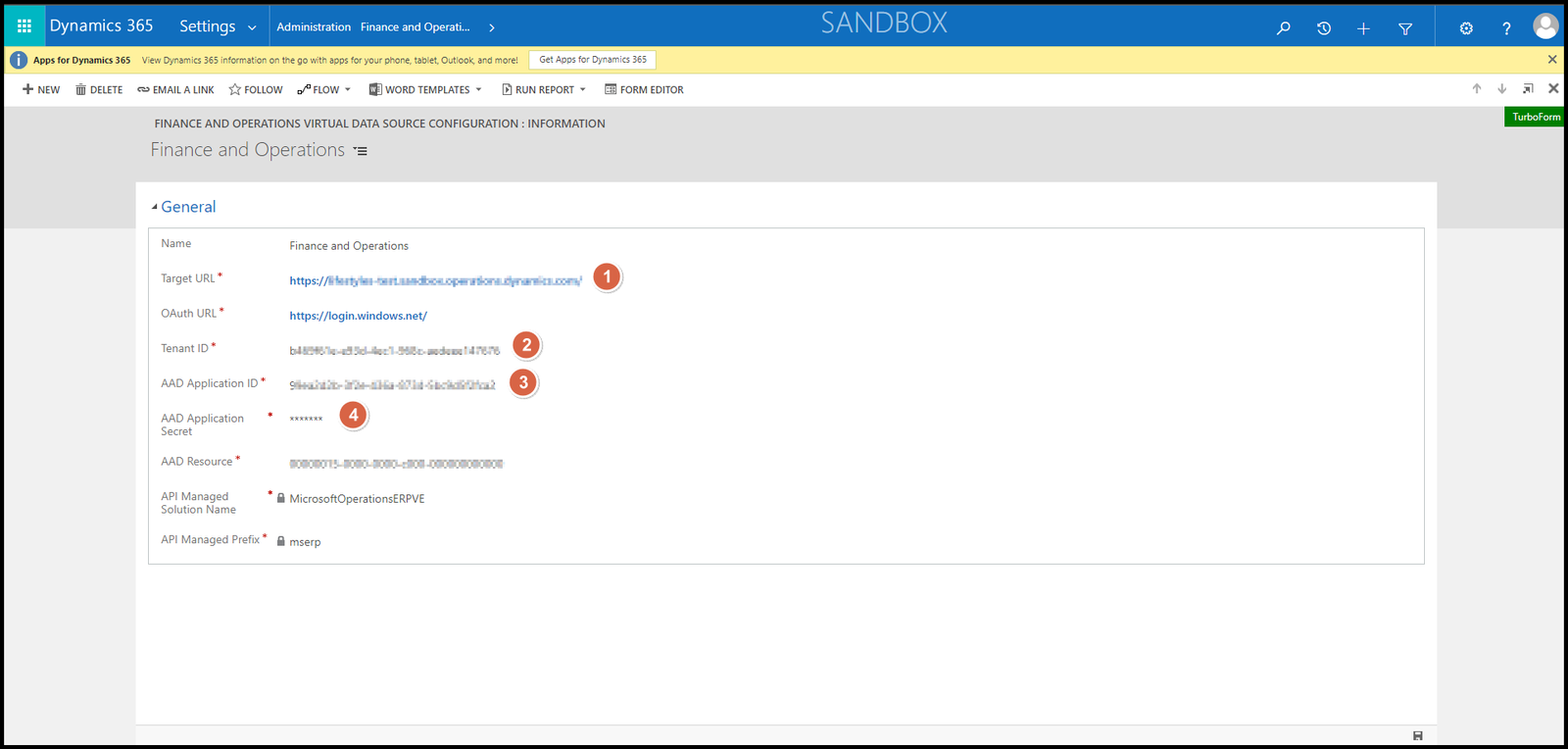Viewport: 1568px width, 749px height.
Task: Go to next record down arrow
Action: coord(1501,88)
